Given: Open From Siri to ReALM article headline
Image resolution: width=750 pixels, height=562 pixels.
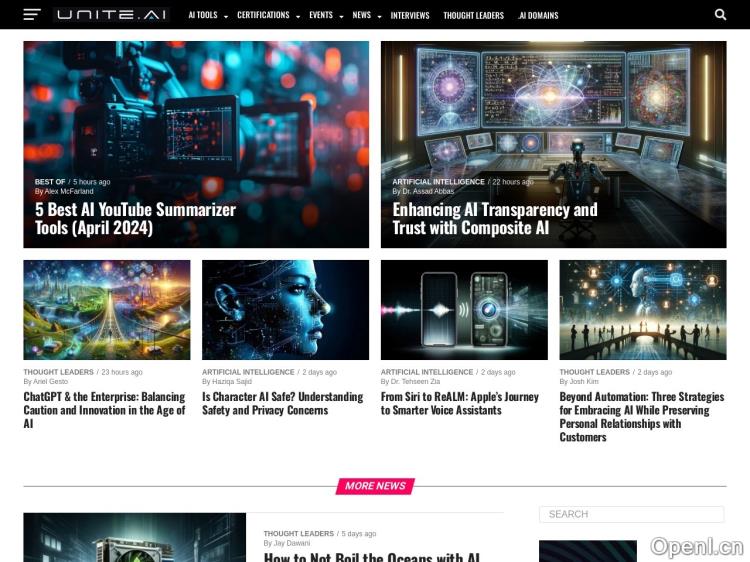Looking at the screenshot, I should click(x=459, y=403).
